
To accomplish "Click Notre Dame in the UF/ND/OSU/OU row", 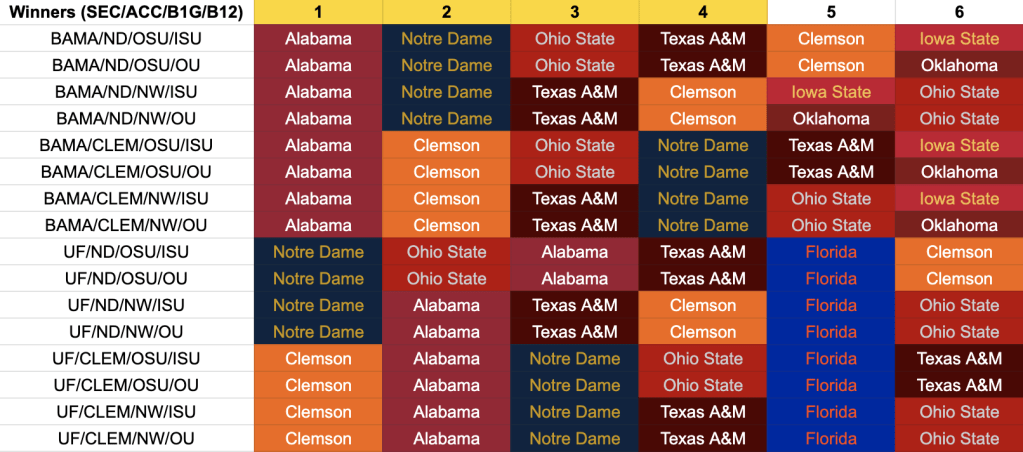I will click(318, 278).
